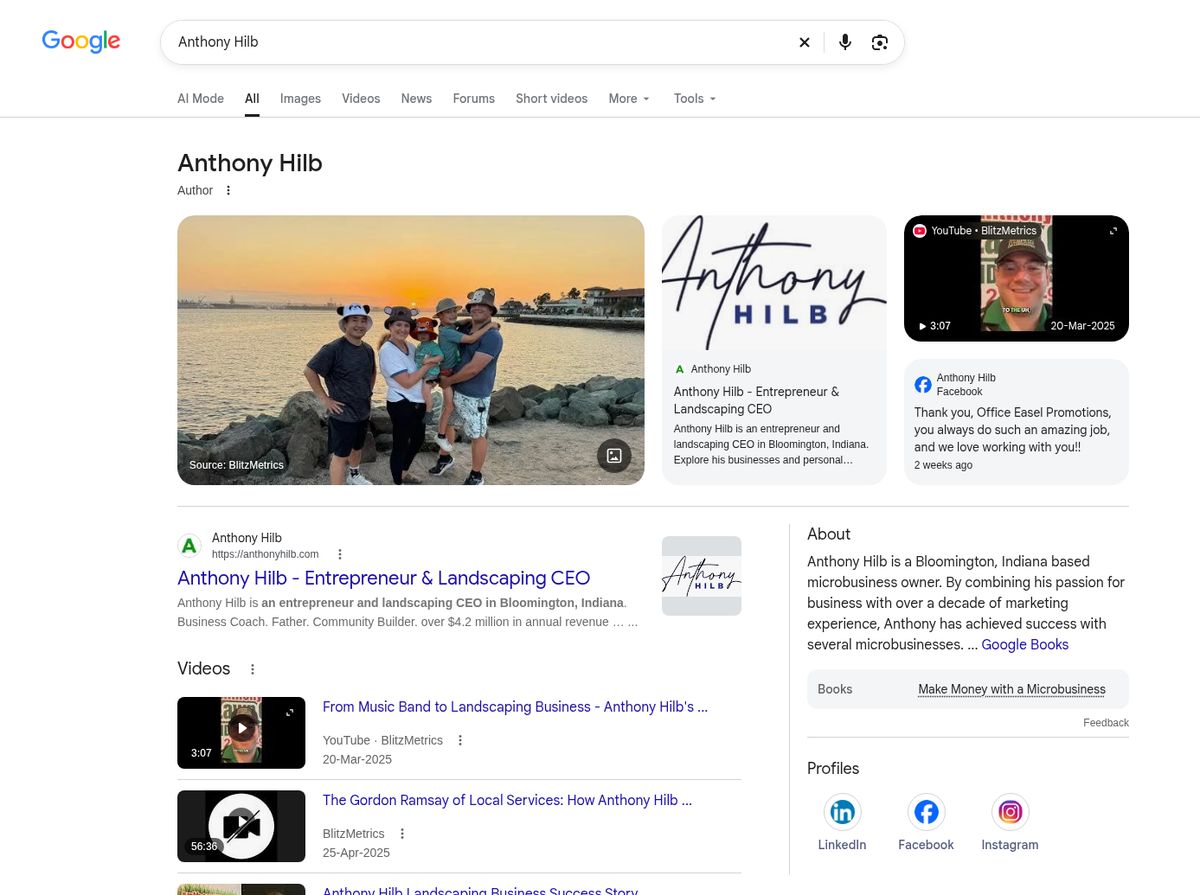
Task: Open the options dots beside BlitzMetrics 25-Apr-2025 video
Action: point(402,833)
